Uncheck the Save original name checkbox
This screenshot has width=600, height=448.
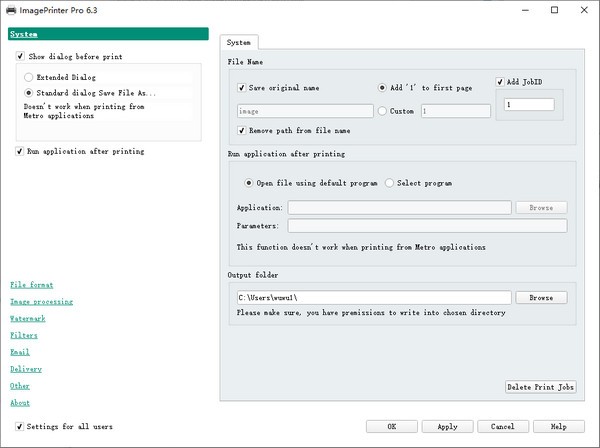click(241, 88)
